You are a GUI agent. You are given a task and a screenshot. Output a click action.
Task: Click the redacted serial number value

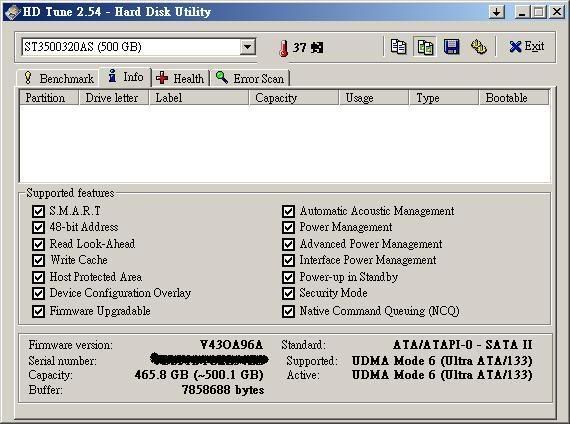(209, 359)
